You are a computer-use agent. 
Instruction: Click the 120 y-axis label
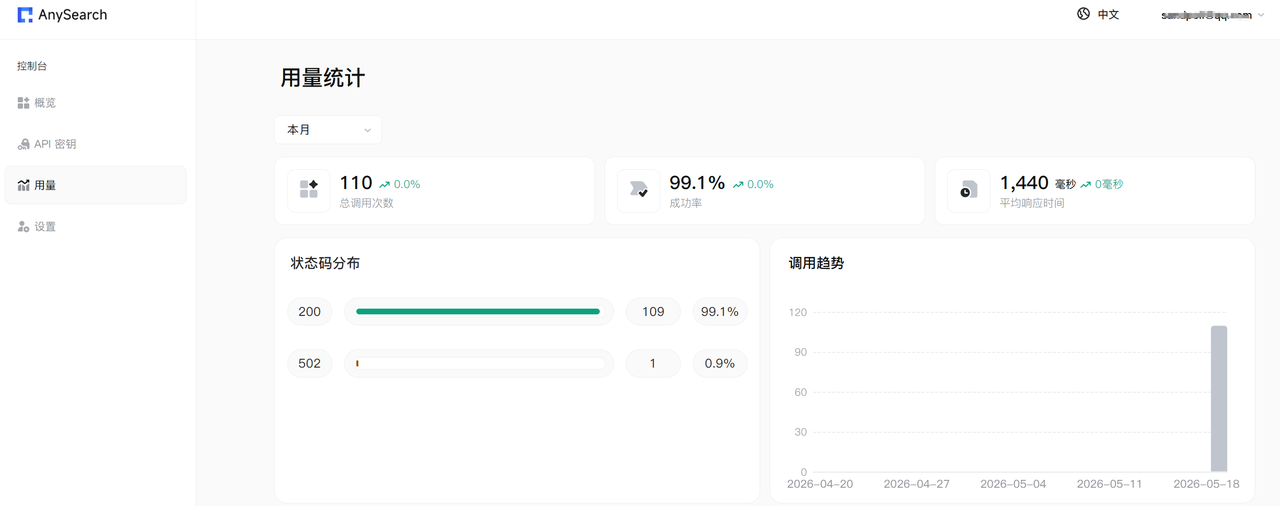[797, 312]
